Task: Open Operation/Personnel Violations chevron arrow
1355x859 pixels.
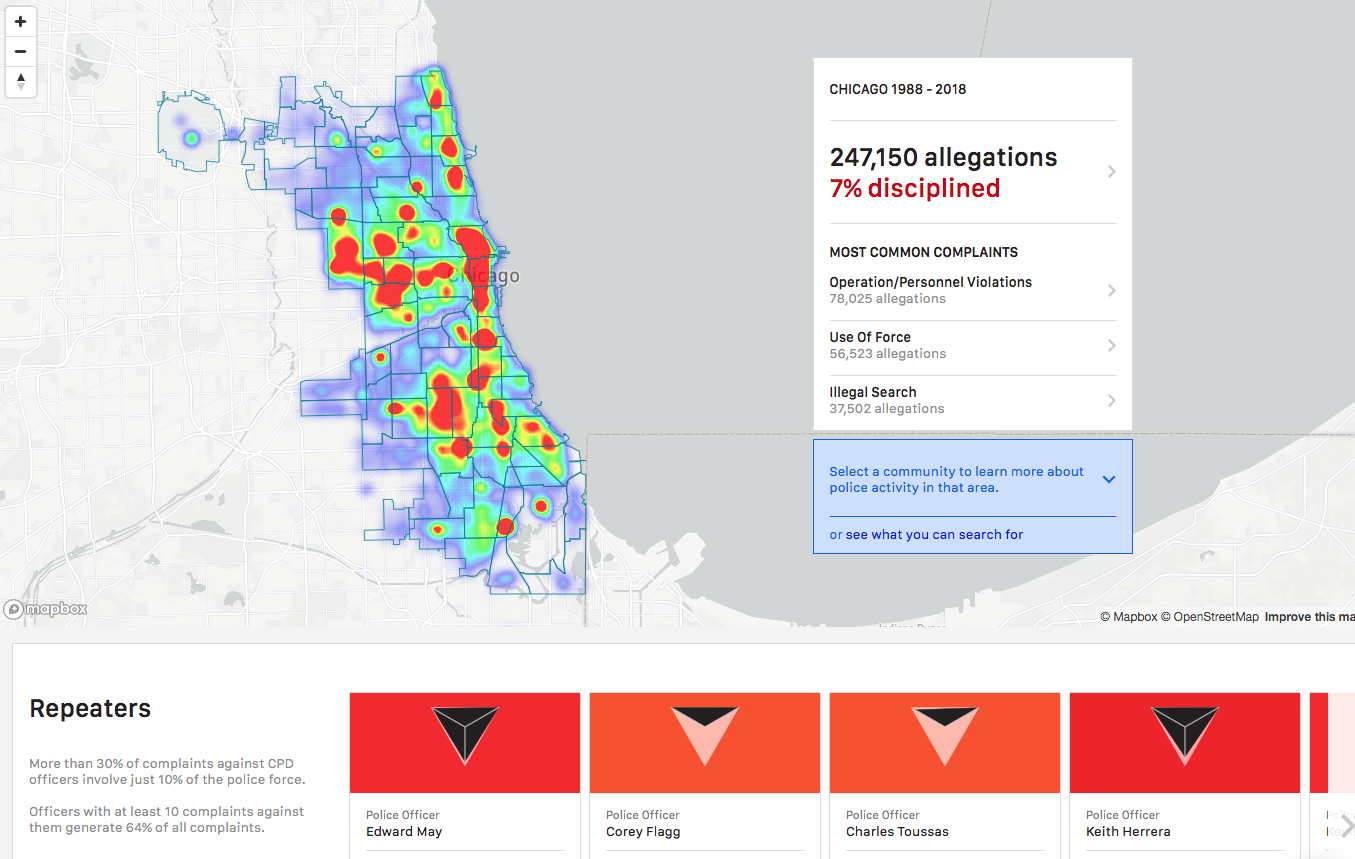Action: pyautogui.click(x=1111, y=290)
